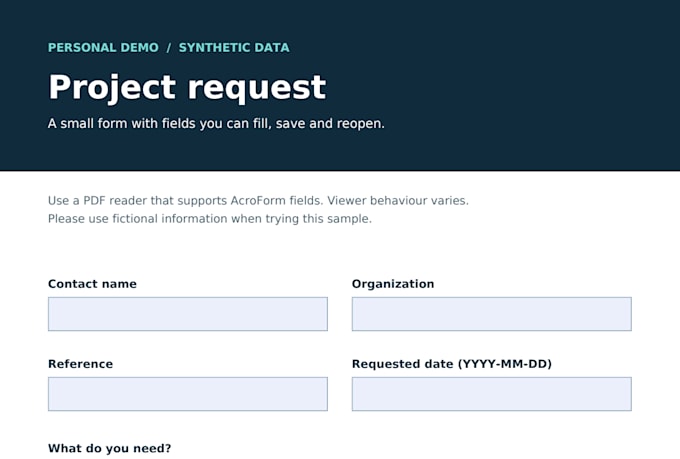Click the Contact name input field
Viewport: 680px width, 459px height.
[x=188, y=314]
